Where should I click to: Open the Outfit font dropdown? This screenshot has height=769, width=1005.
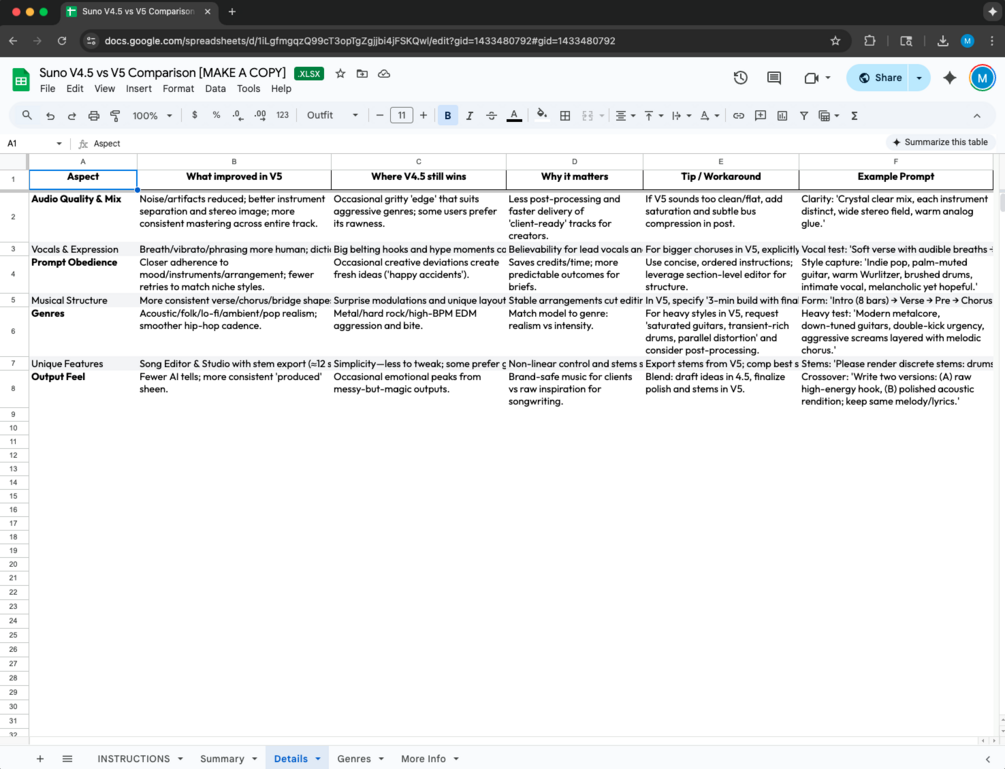[332, 115]
